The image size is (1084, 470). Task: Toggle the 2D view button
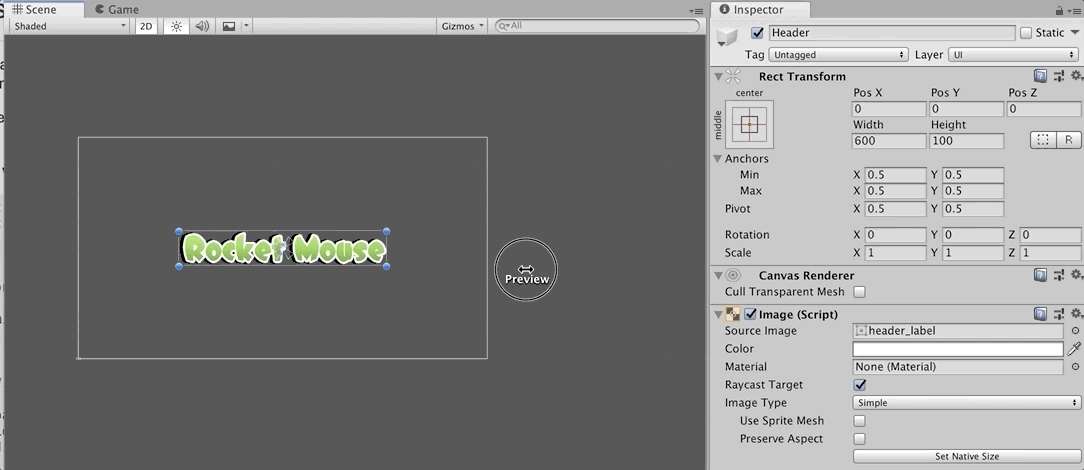point(146,26)
